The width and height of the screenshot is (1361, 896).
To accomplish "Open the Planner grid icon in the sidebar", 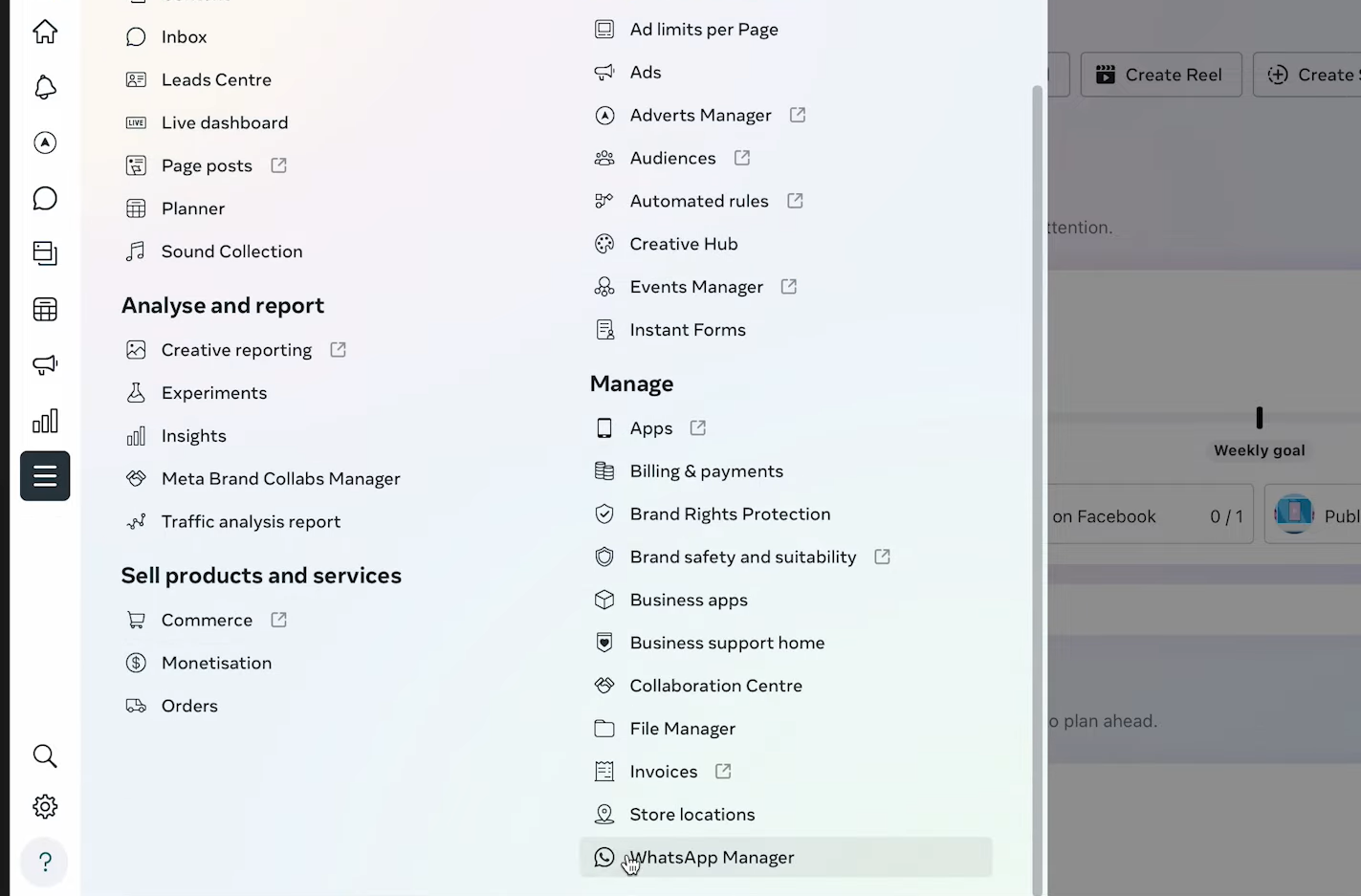I will tap(45, 309).
